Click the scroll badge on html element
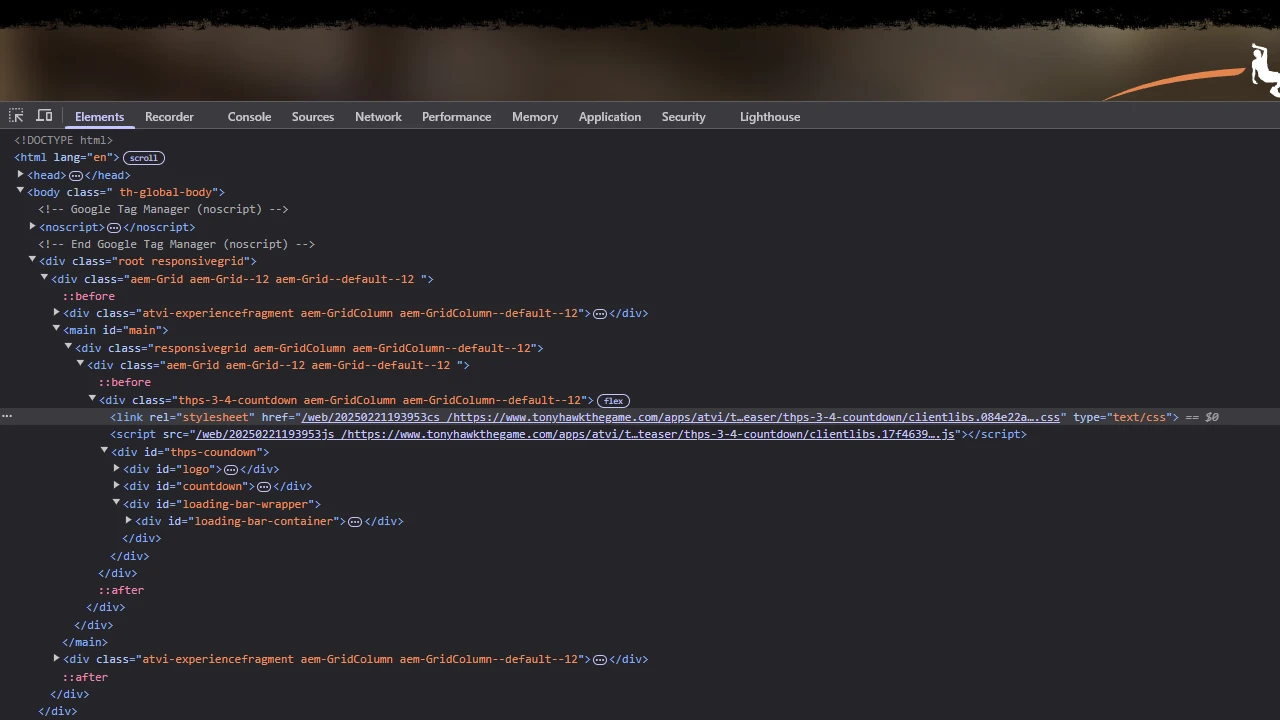Screen dimensions: 1280x720 pos(144,158)
